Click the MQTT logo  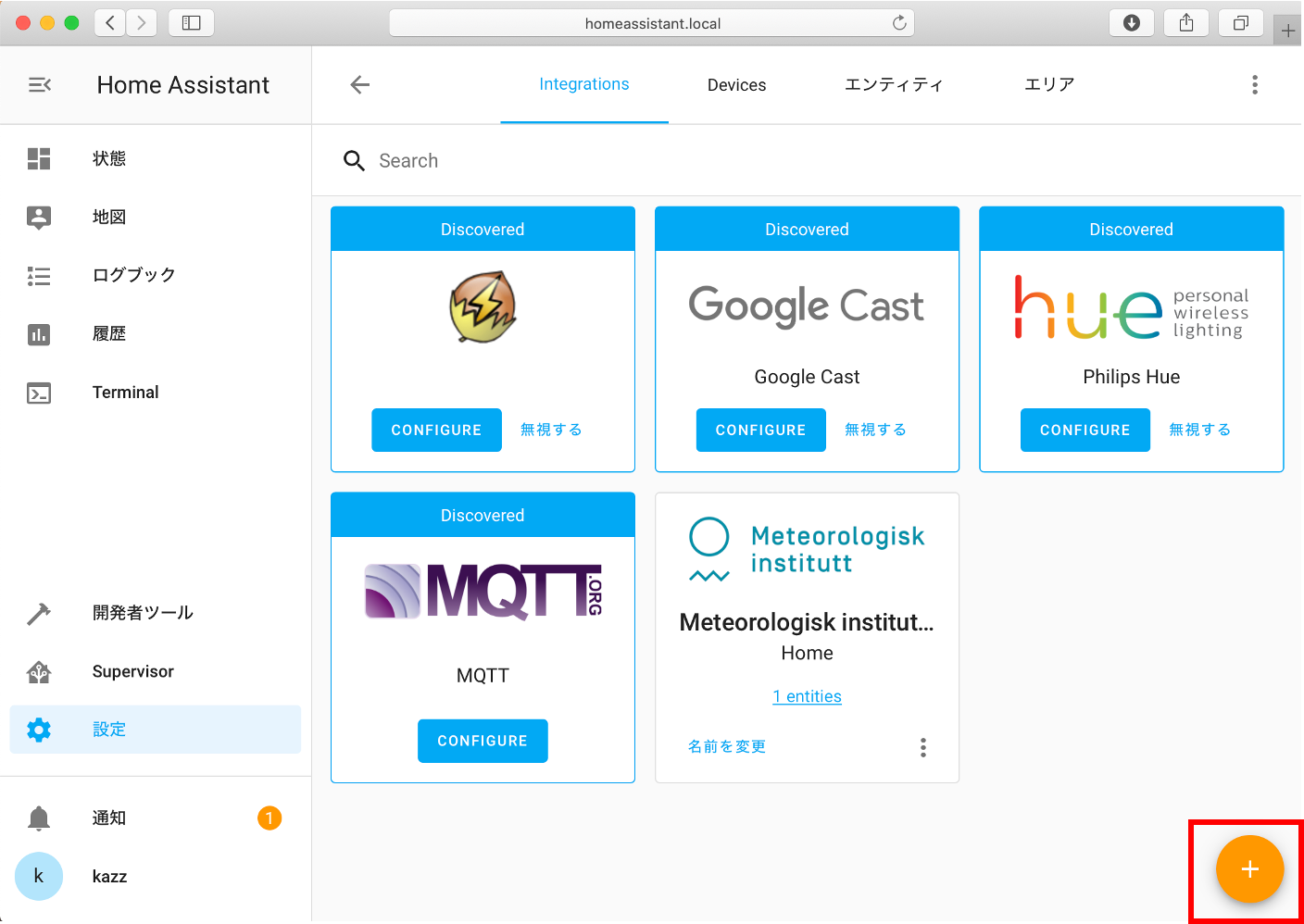[483, 592]
